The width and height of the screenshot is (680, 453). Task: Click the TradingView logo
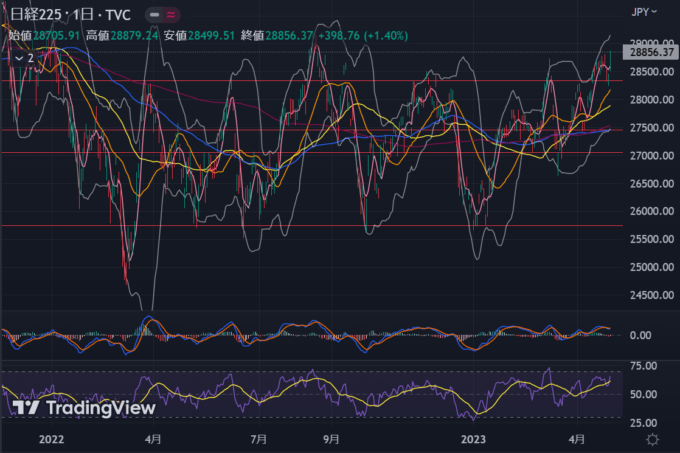[x=84, y=408]
